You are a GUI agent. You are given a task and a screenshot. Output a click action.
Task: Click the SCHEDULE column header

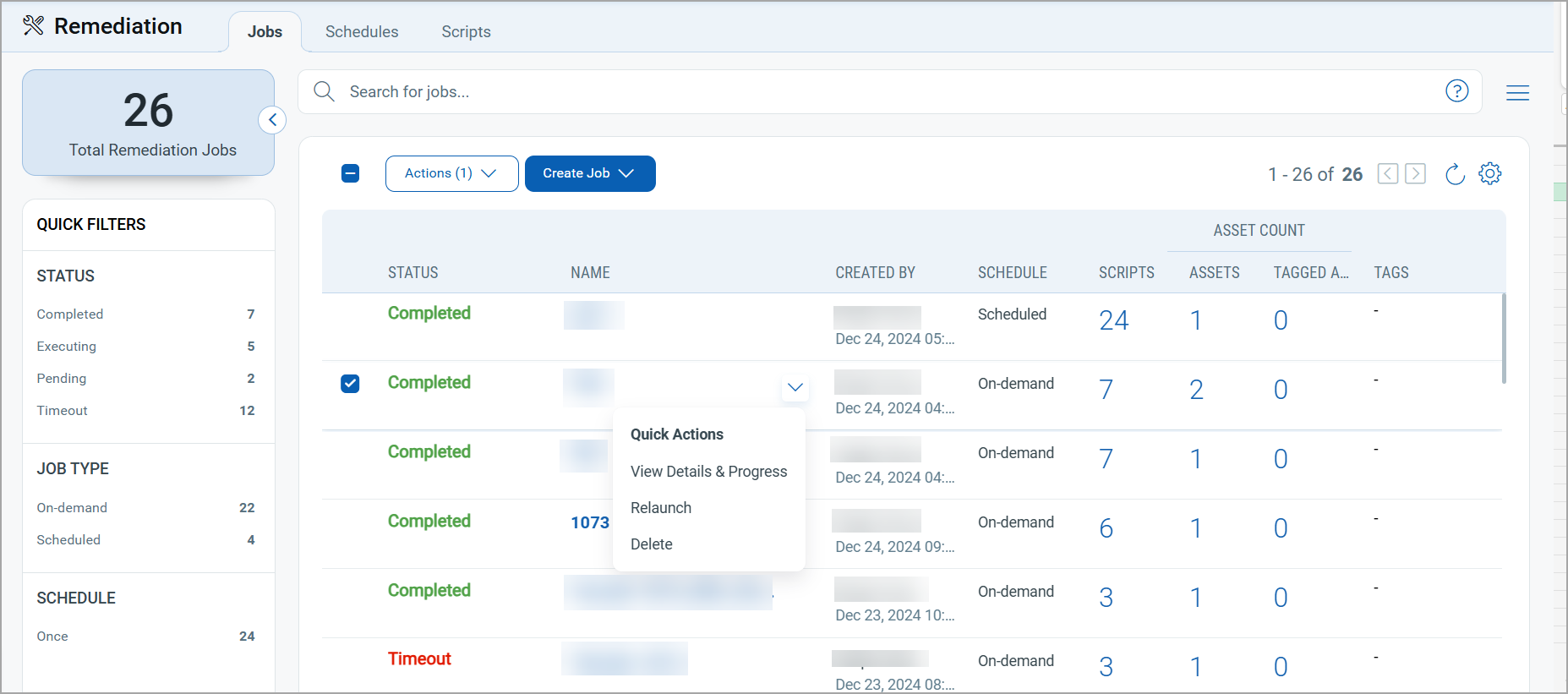1013,273
